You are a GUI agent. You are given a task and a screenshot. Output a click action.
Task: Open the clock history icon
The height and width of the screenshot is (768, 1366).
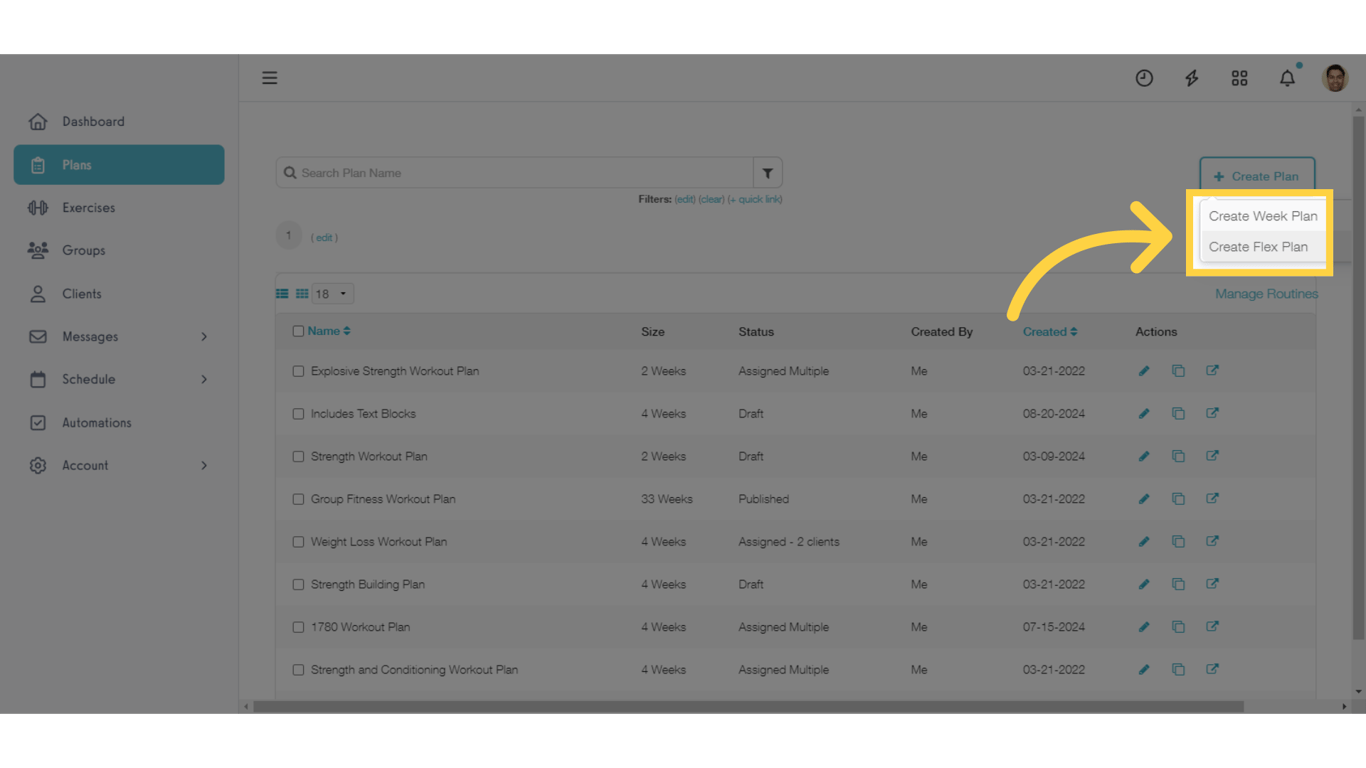[1144, 78]
